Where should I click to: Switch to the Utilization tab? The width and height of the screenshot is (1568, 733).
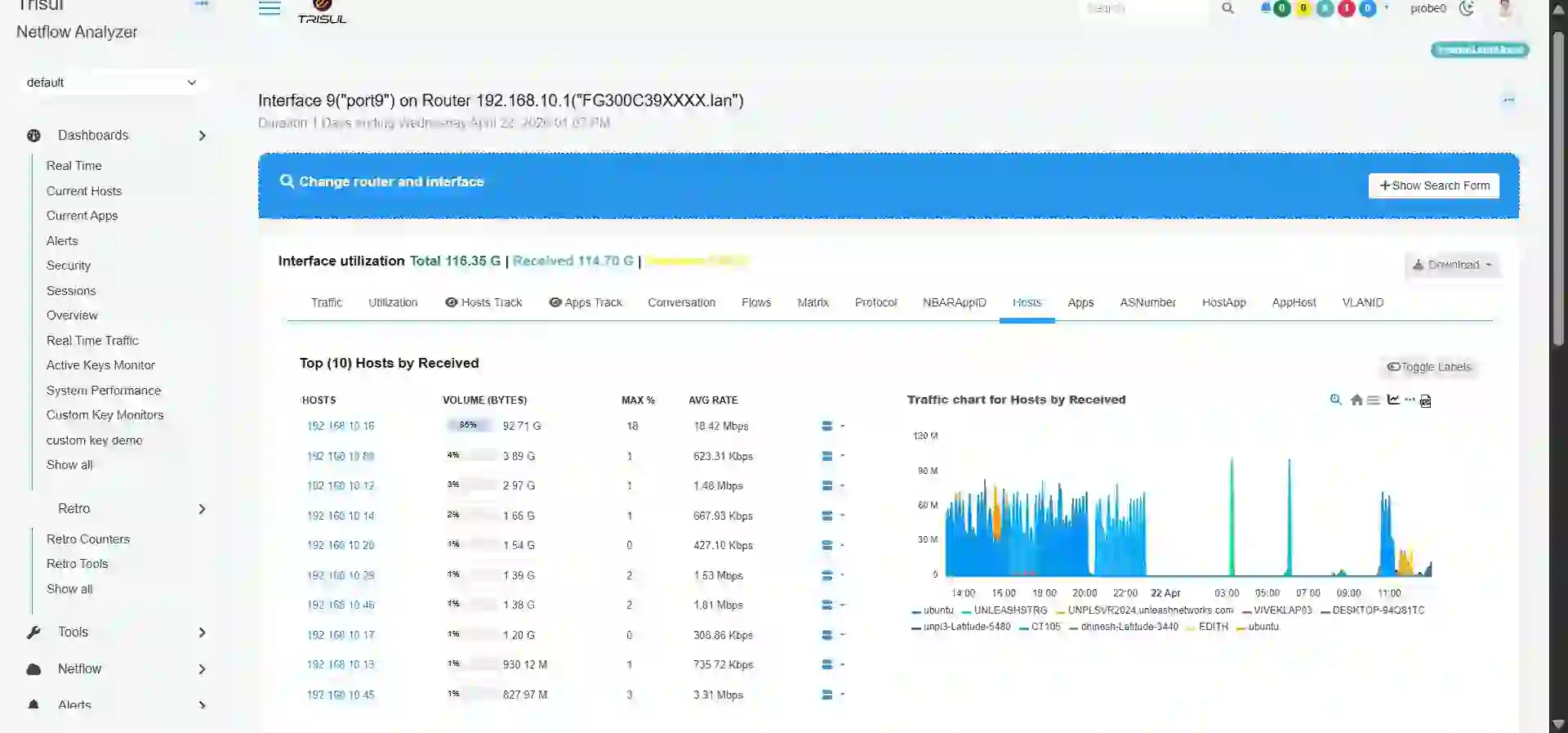[x=393, y=302]
